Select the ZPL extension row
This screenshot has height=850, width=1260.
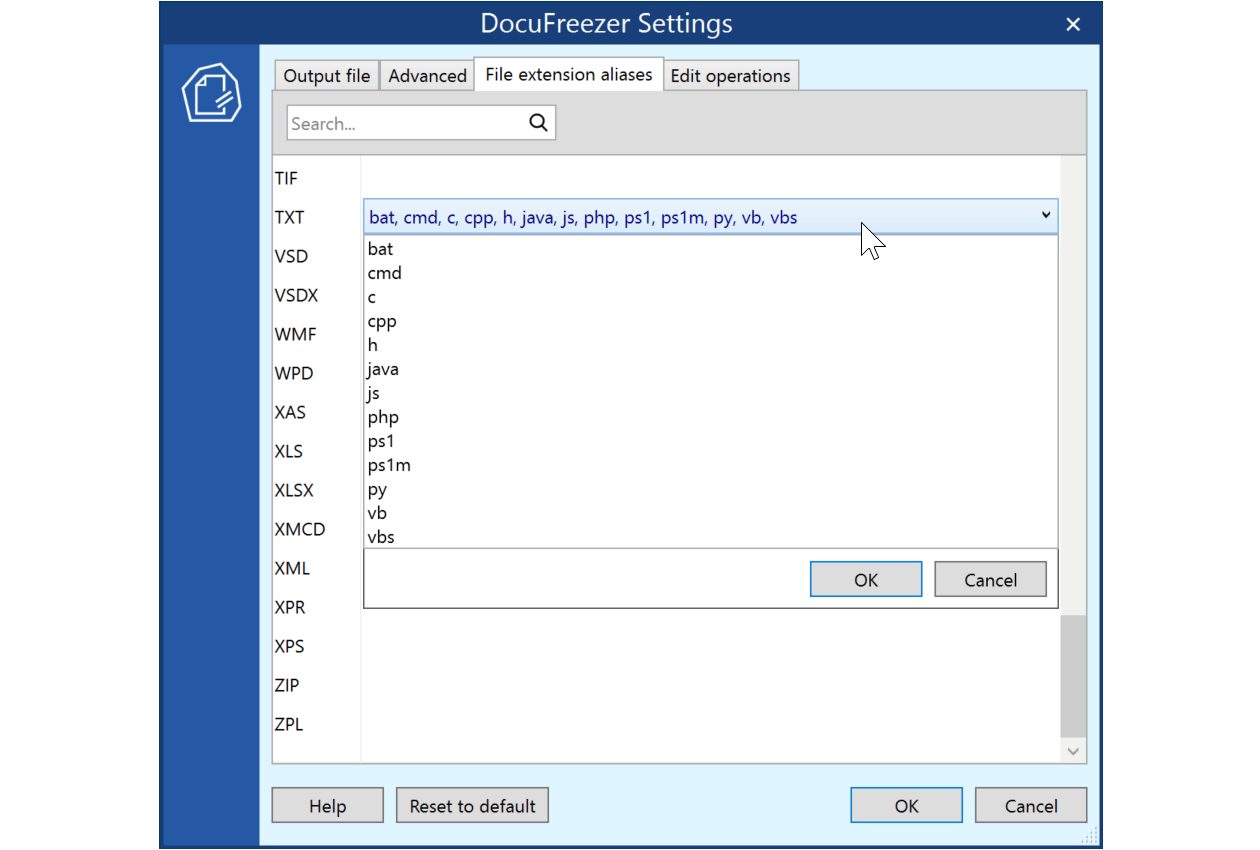pyautogui.click(x=289, y=724)
